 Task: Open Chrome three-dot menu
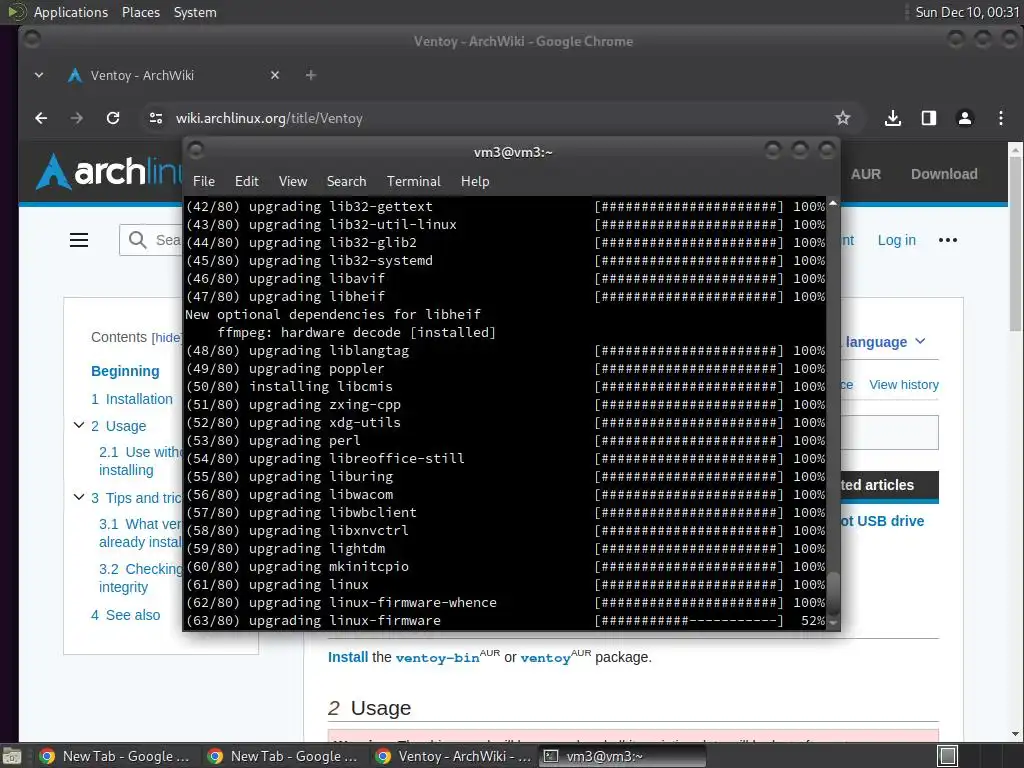(x=1000, y=118)
